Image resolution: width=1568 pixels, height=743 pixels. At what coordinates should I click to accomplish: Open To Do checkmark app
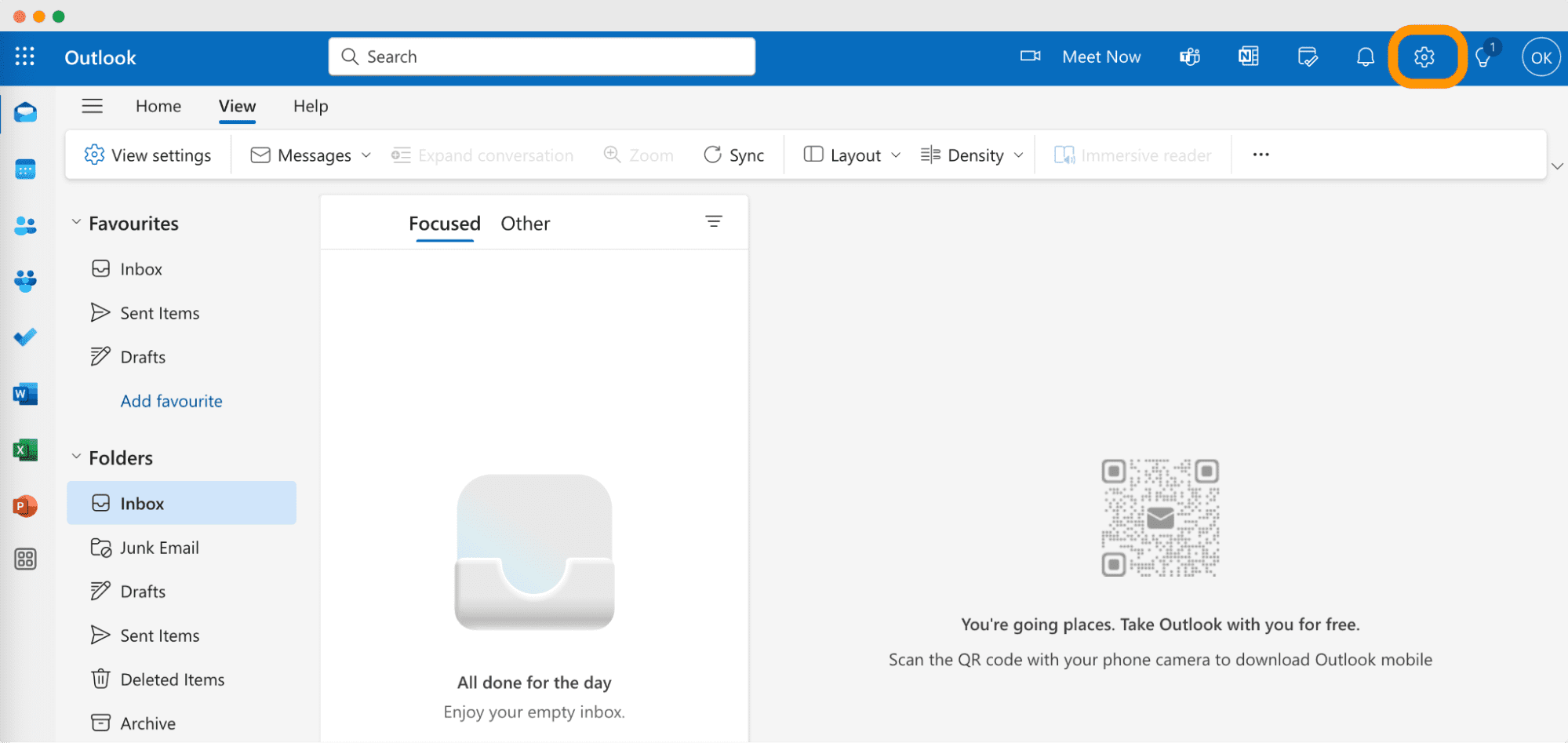click(x=25, y=337)
